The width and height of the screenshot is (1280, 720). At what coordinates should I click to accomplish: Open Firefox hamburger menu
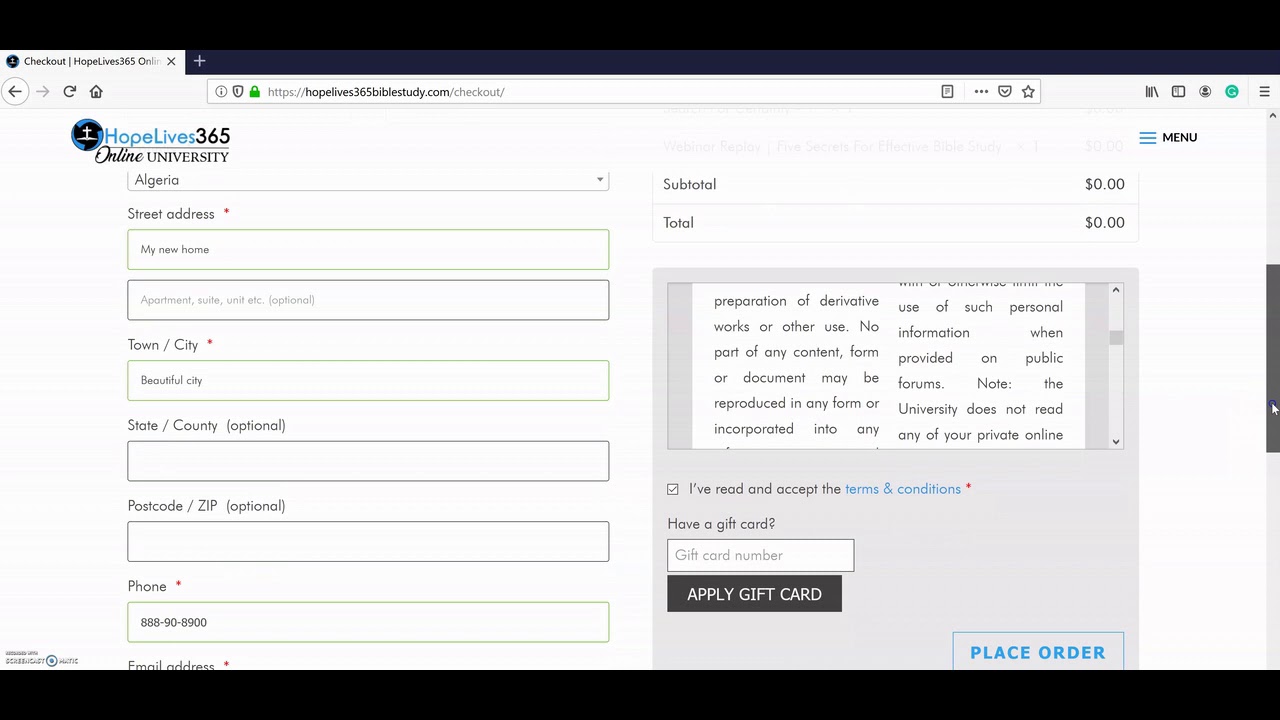click(1264, 91)
